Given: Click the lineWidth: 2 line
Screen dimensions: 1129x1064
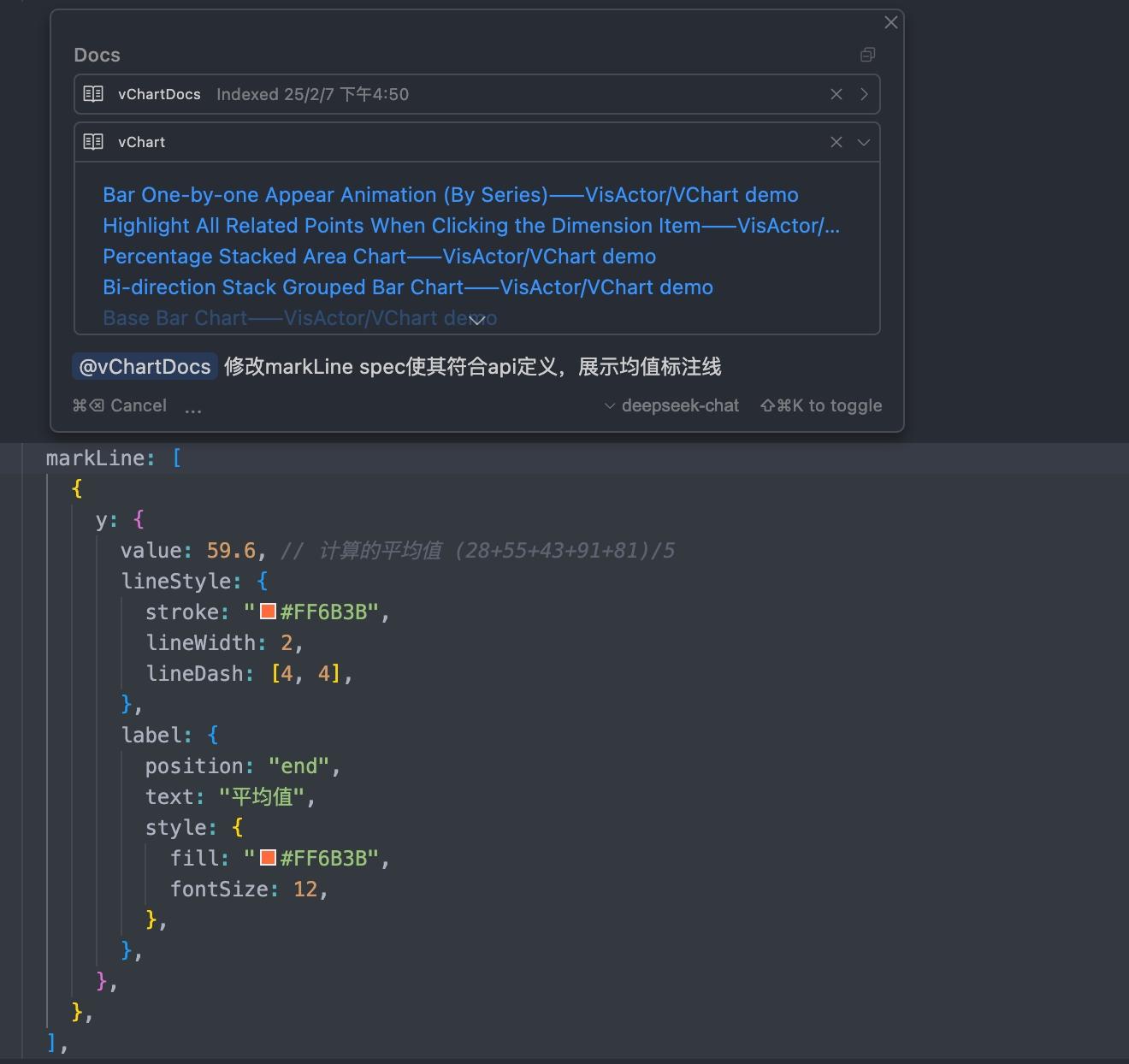Looking at the screenshot, I should tap(224, 642).
